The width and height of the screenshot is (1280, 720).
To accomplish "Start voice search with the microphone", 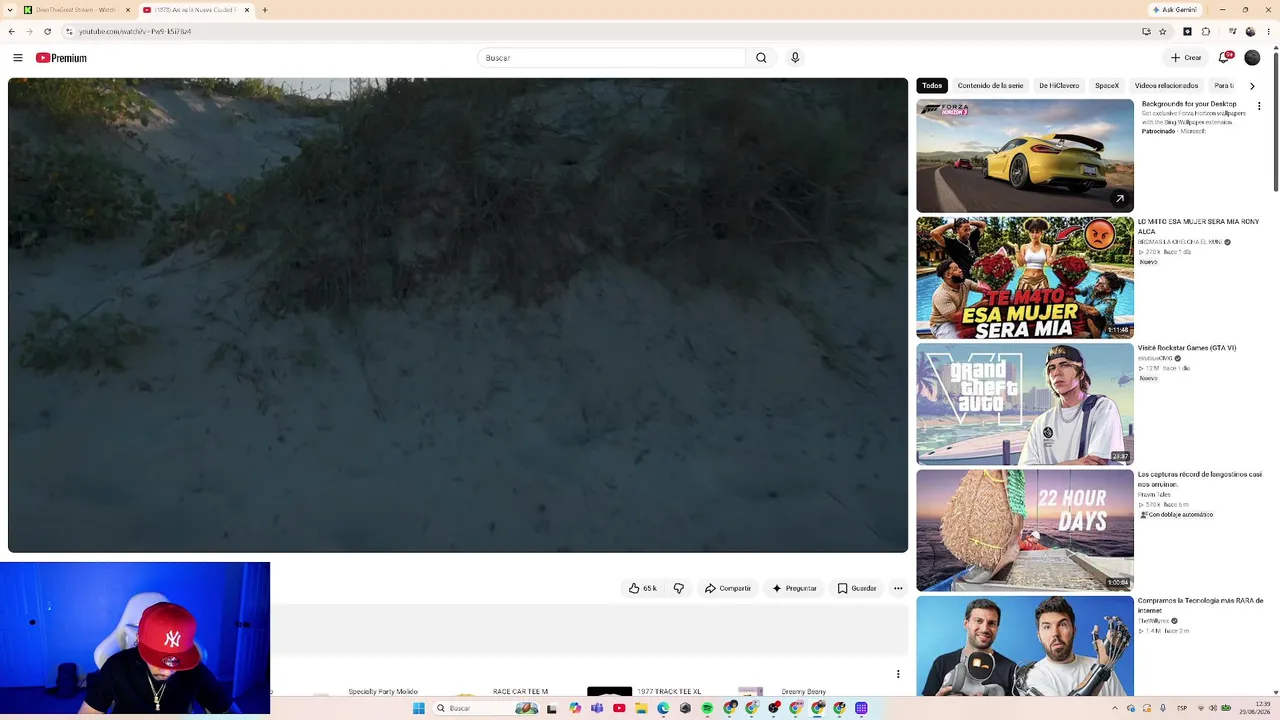I will pos(795,58).
